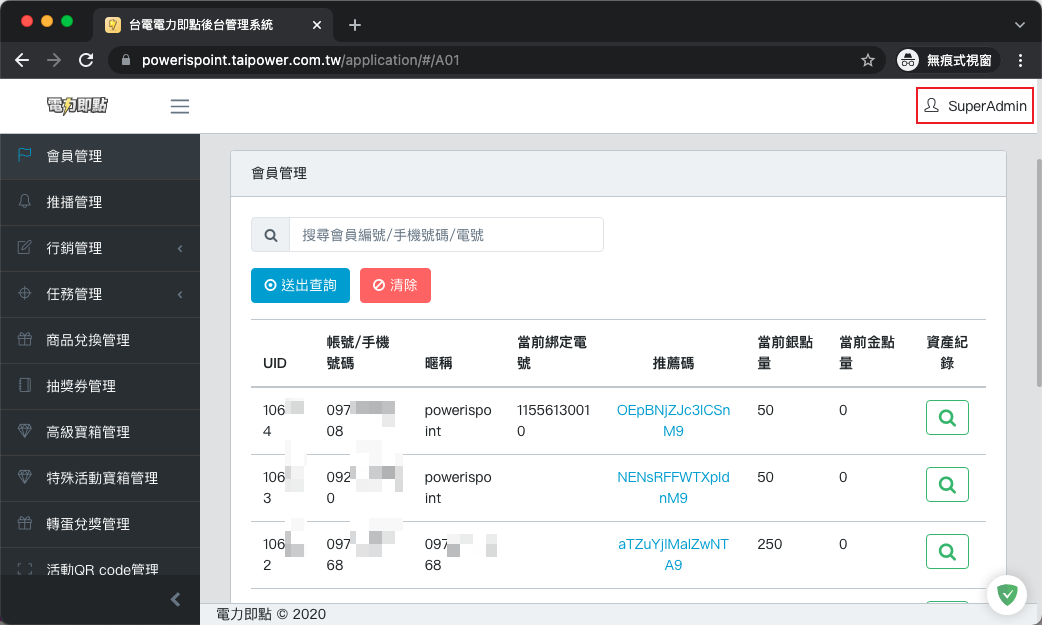Screen dimensions: 1042x625
Task: Click the UID column header
Action: click(x=275, y=363)
